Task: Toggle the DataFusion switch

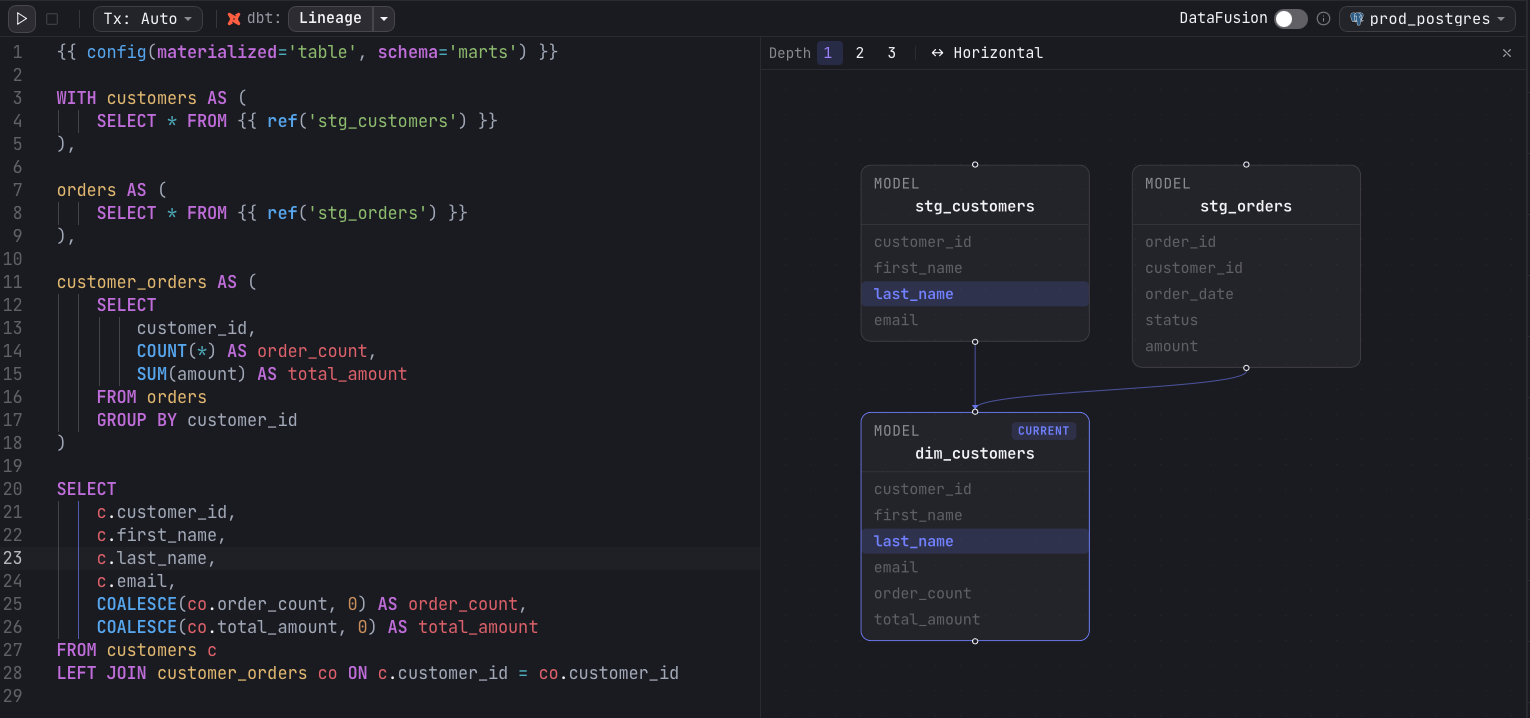Action: pyautogui.click(x=1290, y=18)
